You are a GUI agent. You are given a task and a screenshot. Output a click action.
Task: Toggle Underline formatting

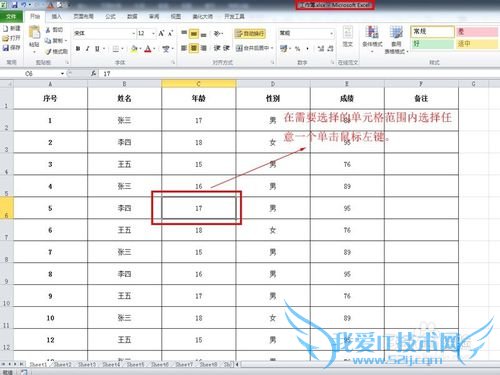click(97, 49)
